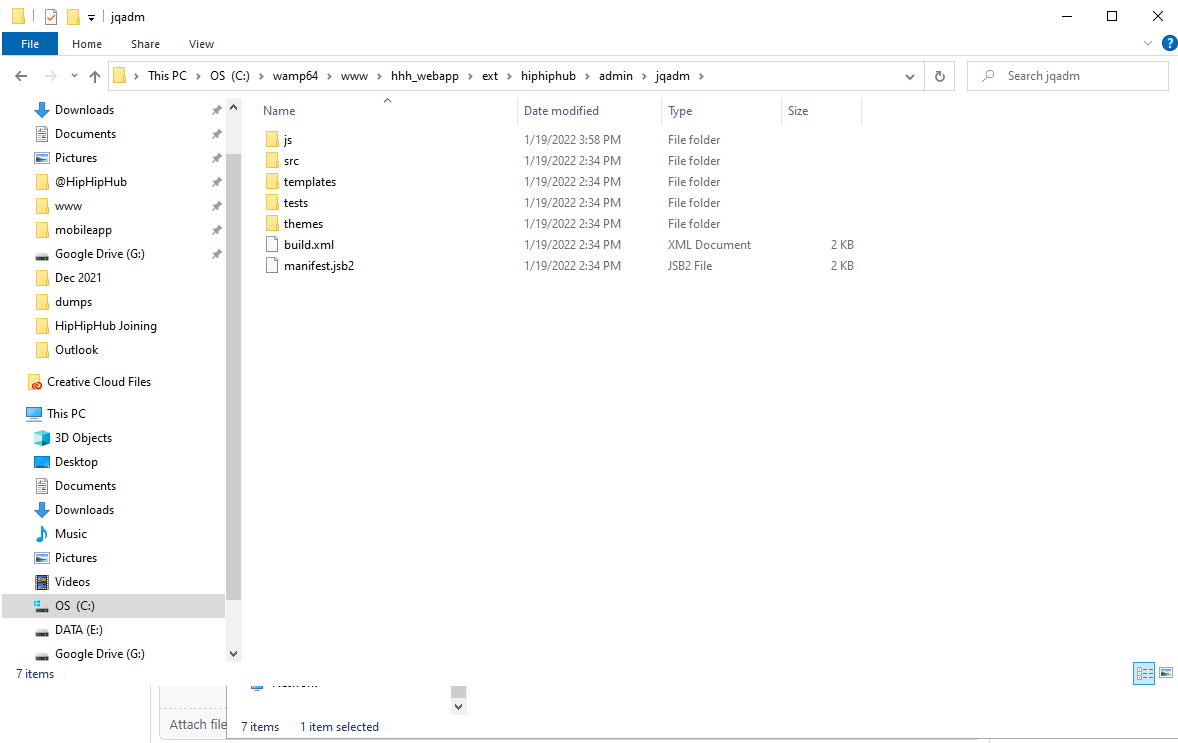Expand recent locations next to Back button
The width and height of the screenshot is (1178, 743).
pos(73,75)
